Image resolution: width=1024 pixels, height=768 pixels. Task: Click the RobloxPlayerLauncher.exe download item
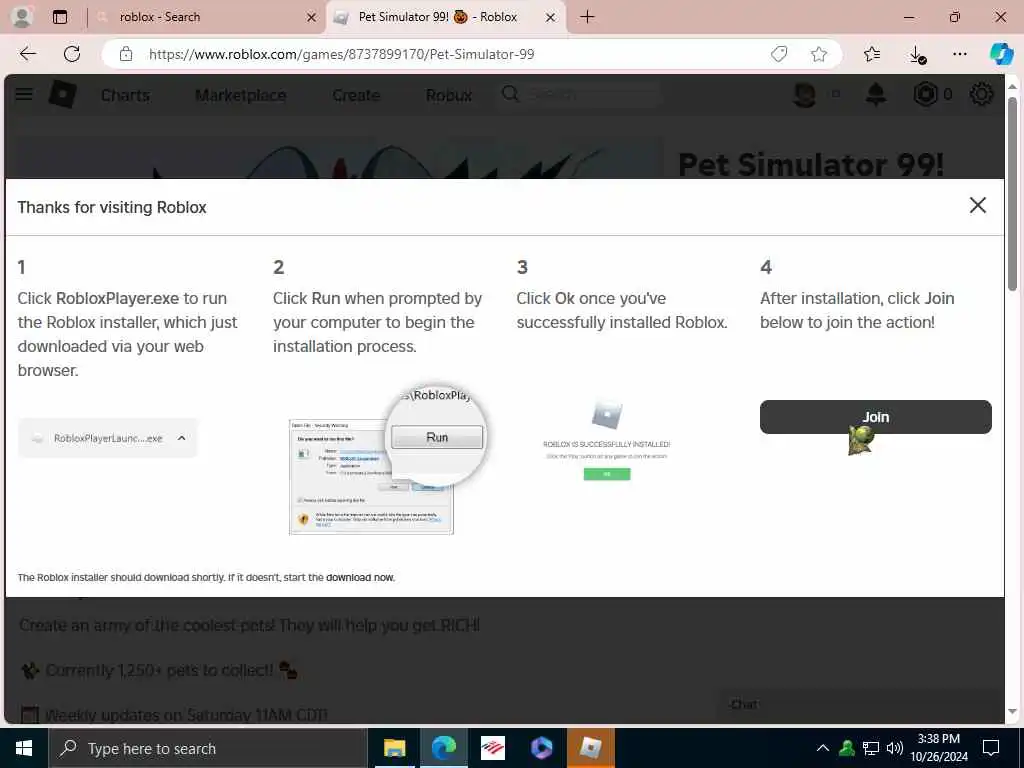click(107, 438)
